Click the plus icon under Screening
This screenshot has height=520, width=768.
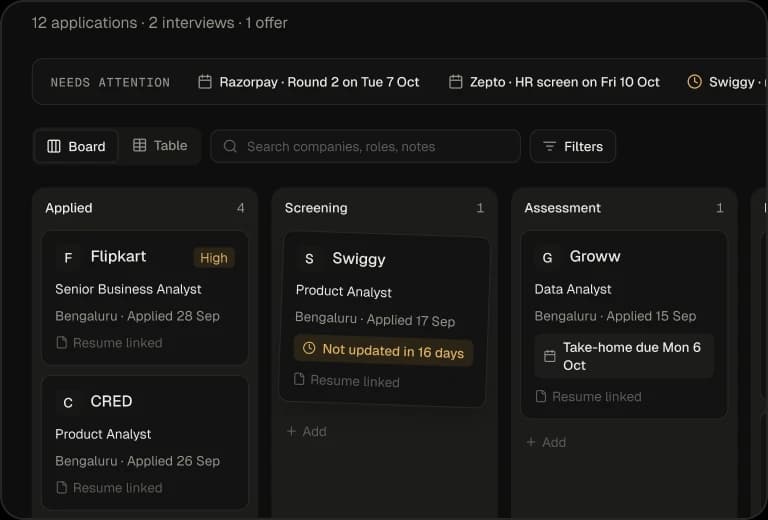point(291,431)
